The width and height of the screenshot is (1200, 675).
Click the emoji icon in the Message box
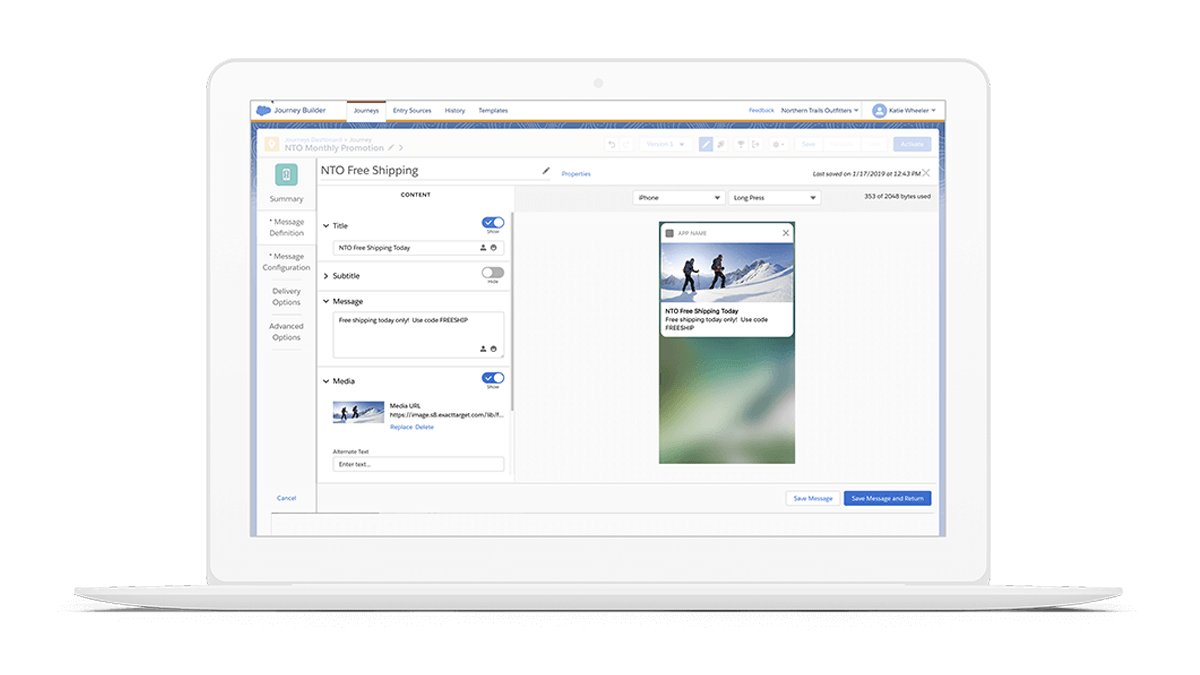pos(494,349)
